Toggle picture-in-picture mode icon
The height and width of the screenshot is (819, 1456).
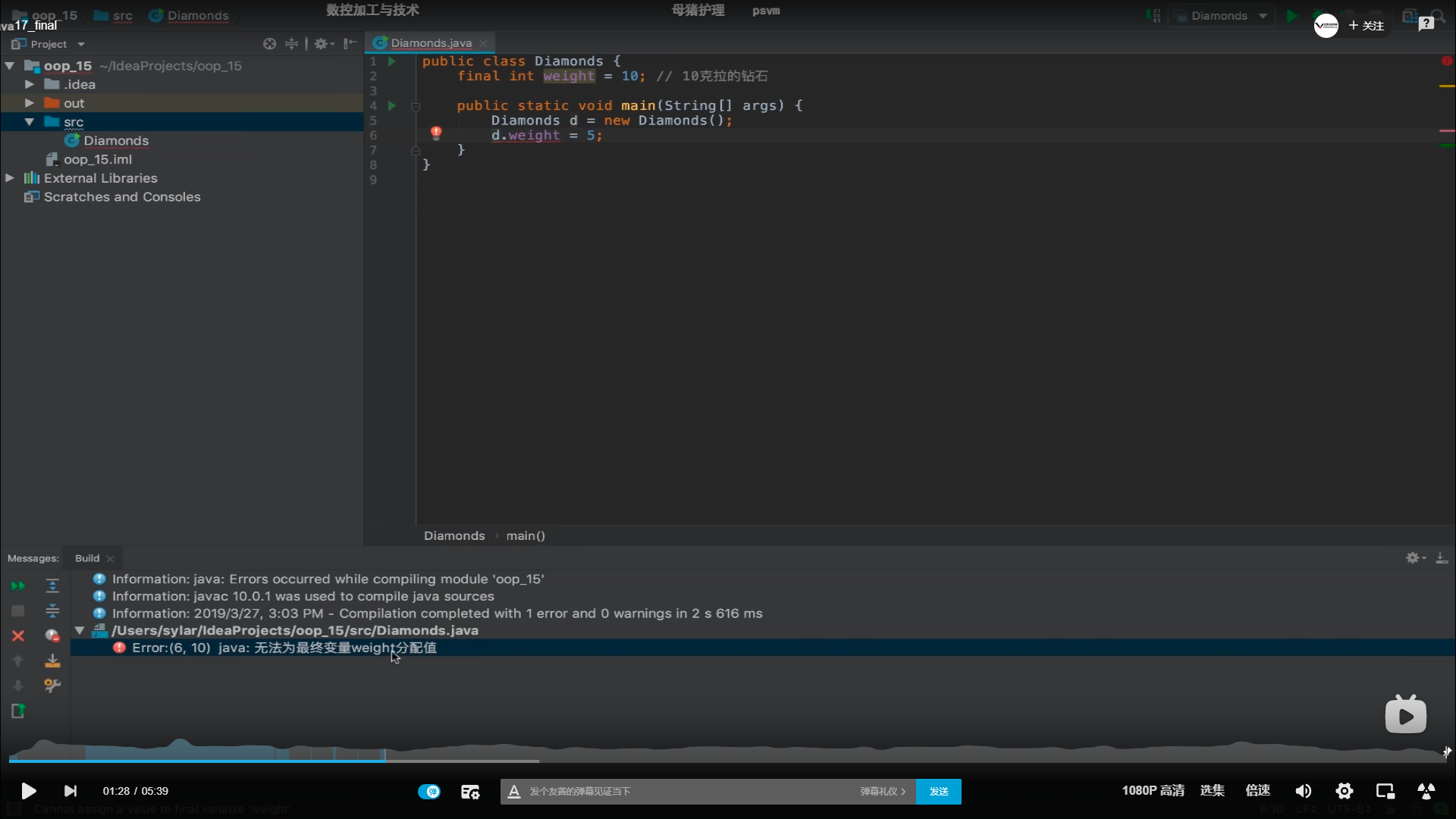[x=1385, y=791]
